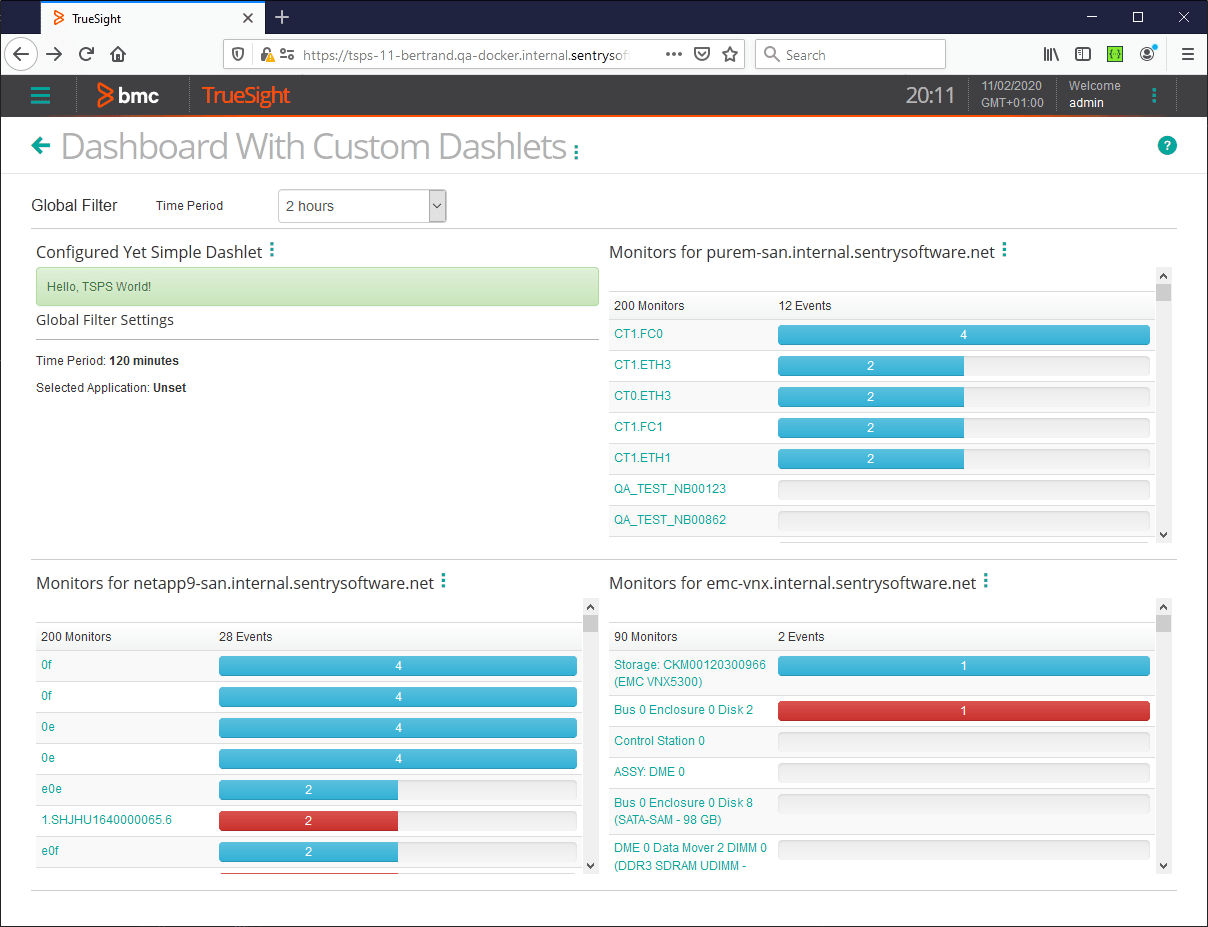This screenshot has height=927, width=1208.
Task: Open Configured Yet Simple Dashlet options menu
Action: click(x=272, y=250)
